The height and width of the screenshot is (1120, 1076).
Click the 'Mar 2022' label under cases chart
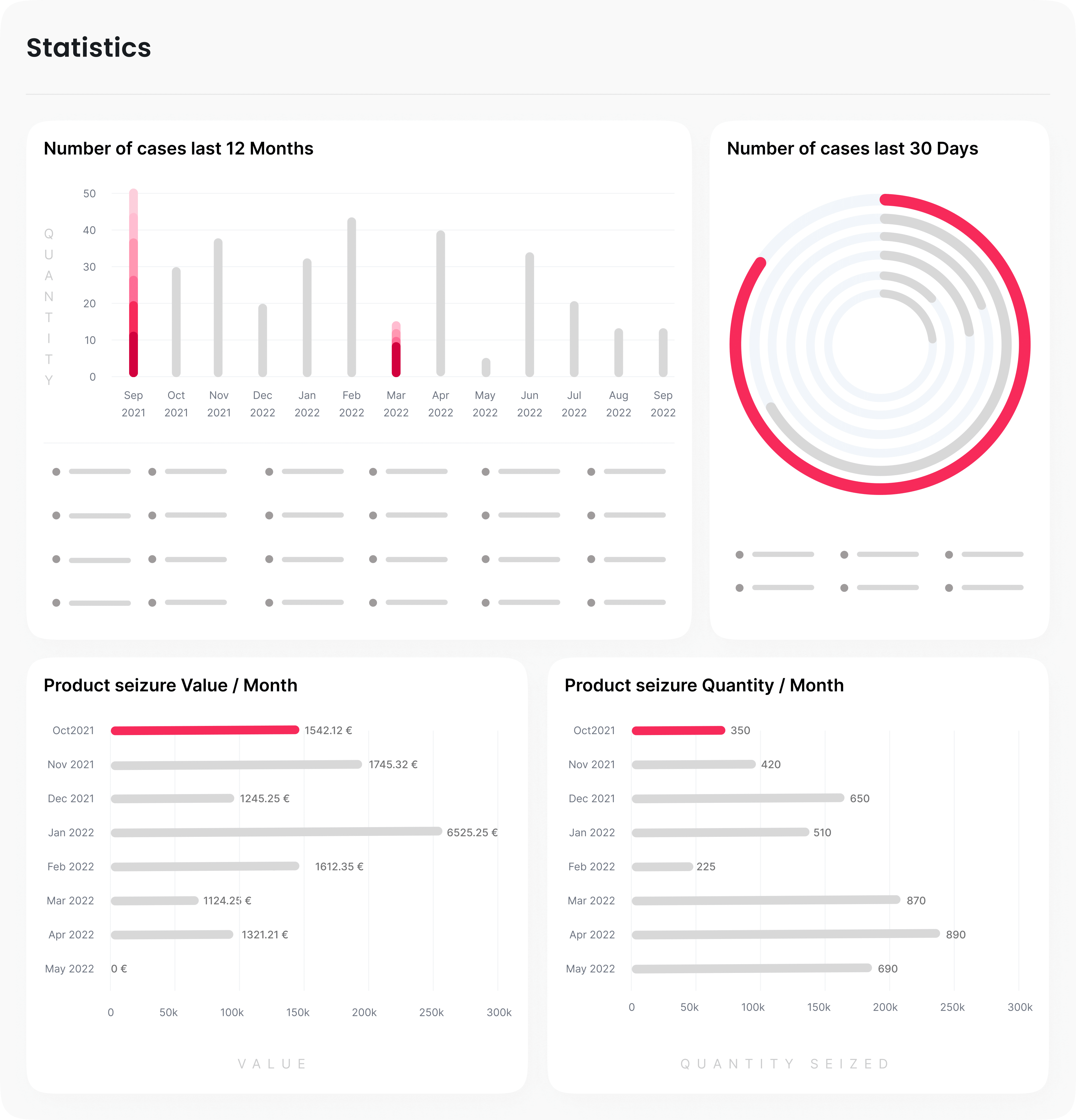pos(396,404)
